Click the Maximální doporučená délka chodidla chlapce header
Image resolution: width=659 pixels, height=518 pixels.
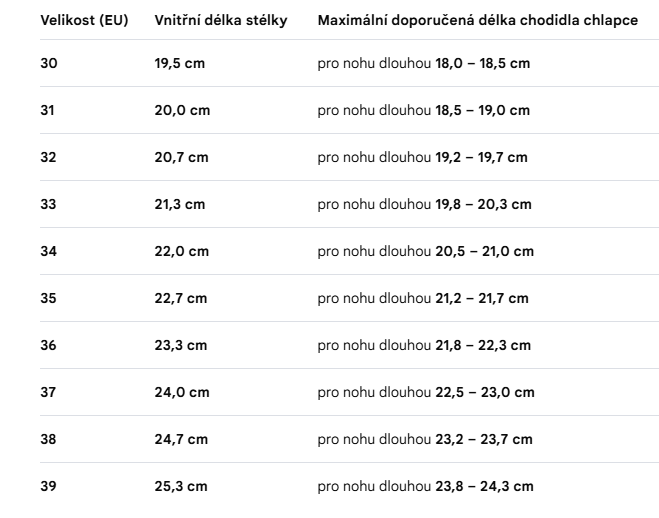[x=478, y=20]
